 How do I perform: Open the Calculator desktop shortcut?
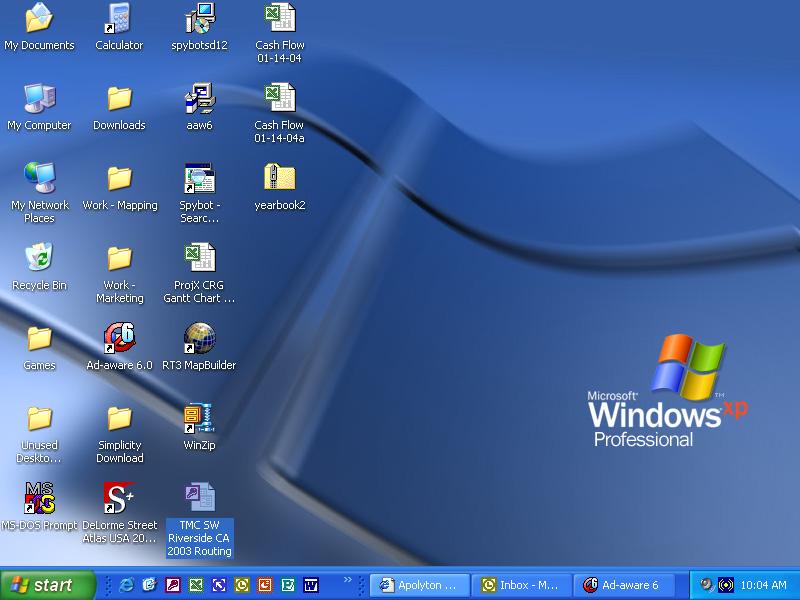(x=119, y=19)
